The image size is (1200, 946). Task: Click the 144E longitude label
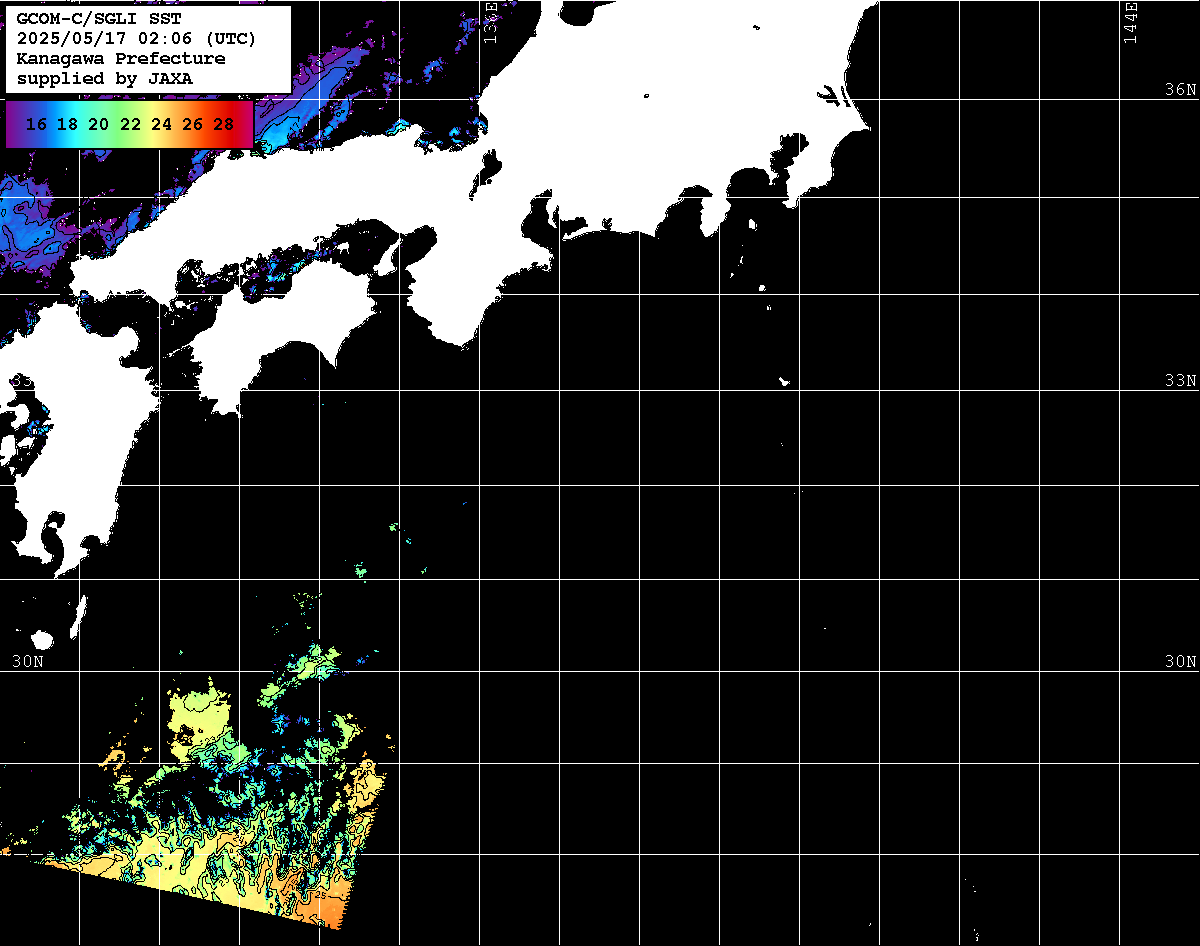coord(1130,22)
